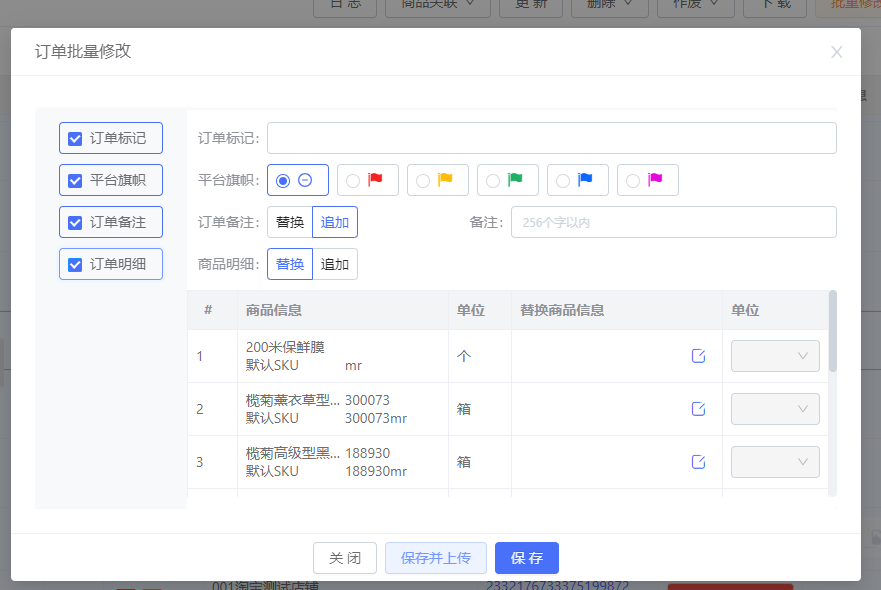Choose 追加 for 订单备注
The width and height of the screenshot is (881, 590).
click(335, 222)
